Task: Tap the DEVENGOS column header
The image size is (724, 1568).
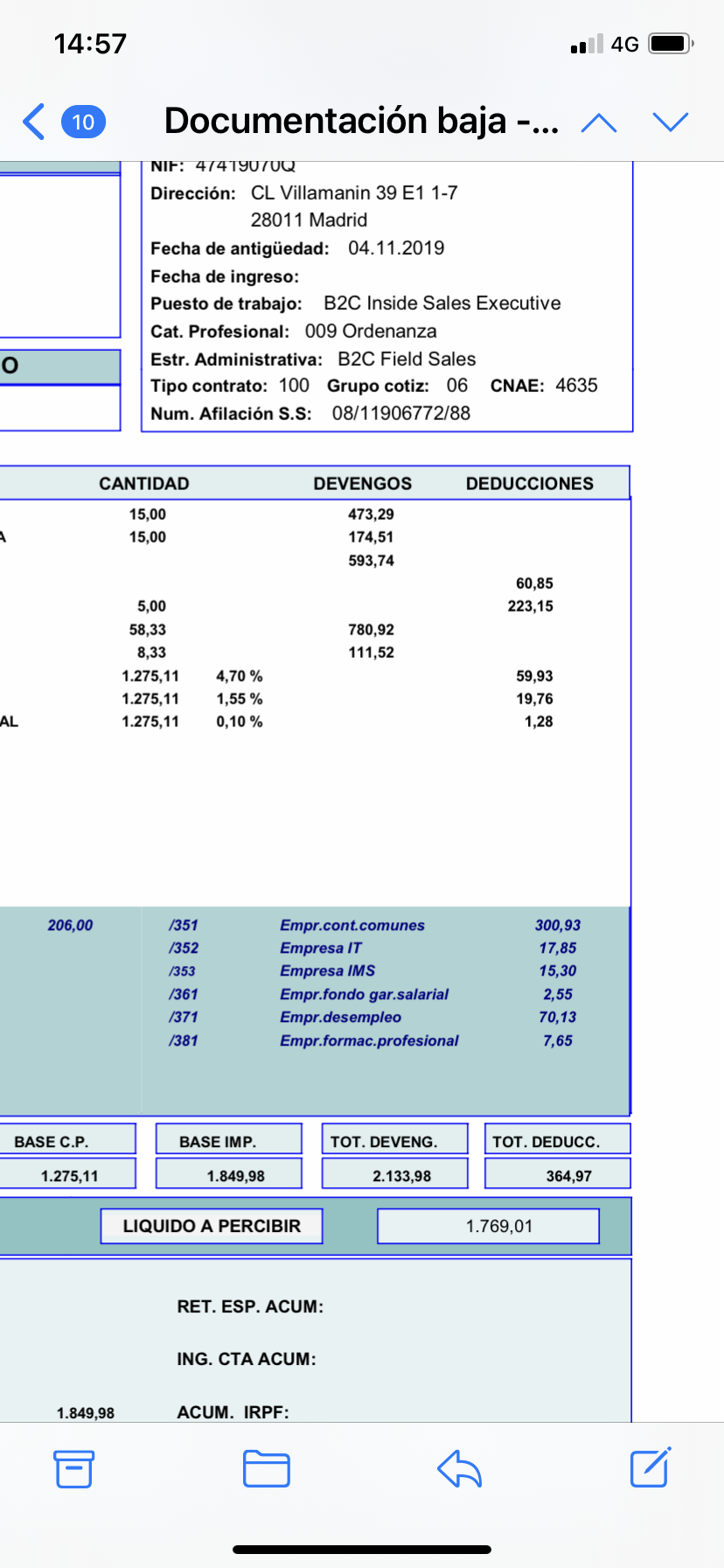Action: pyautogui.click(x=362, y=484)
